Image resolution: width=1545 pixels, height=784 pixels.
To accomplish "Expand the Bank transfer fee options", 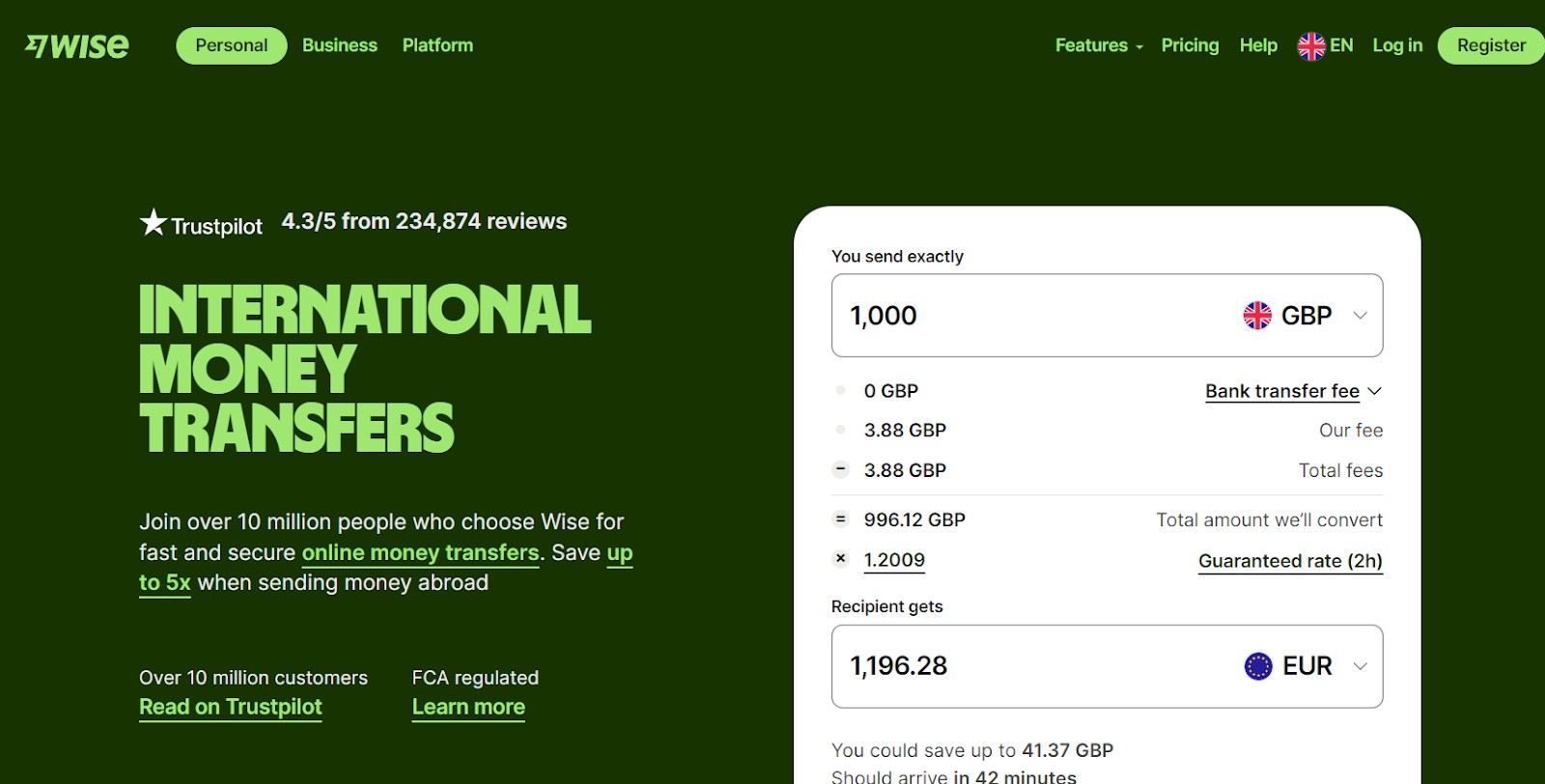I will [1294, 391].
